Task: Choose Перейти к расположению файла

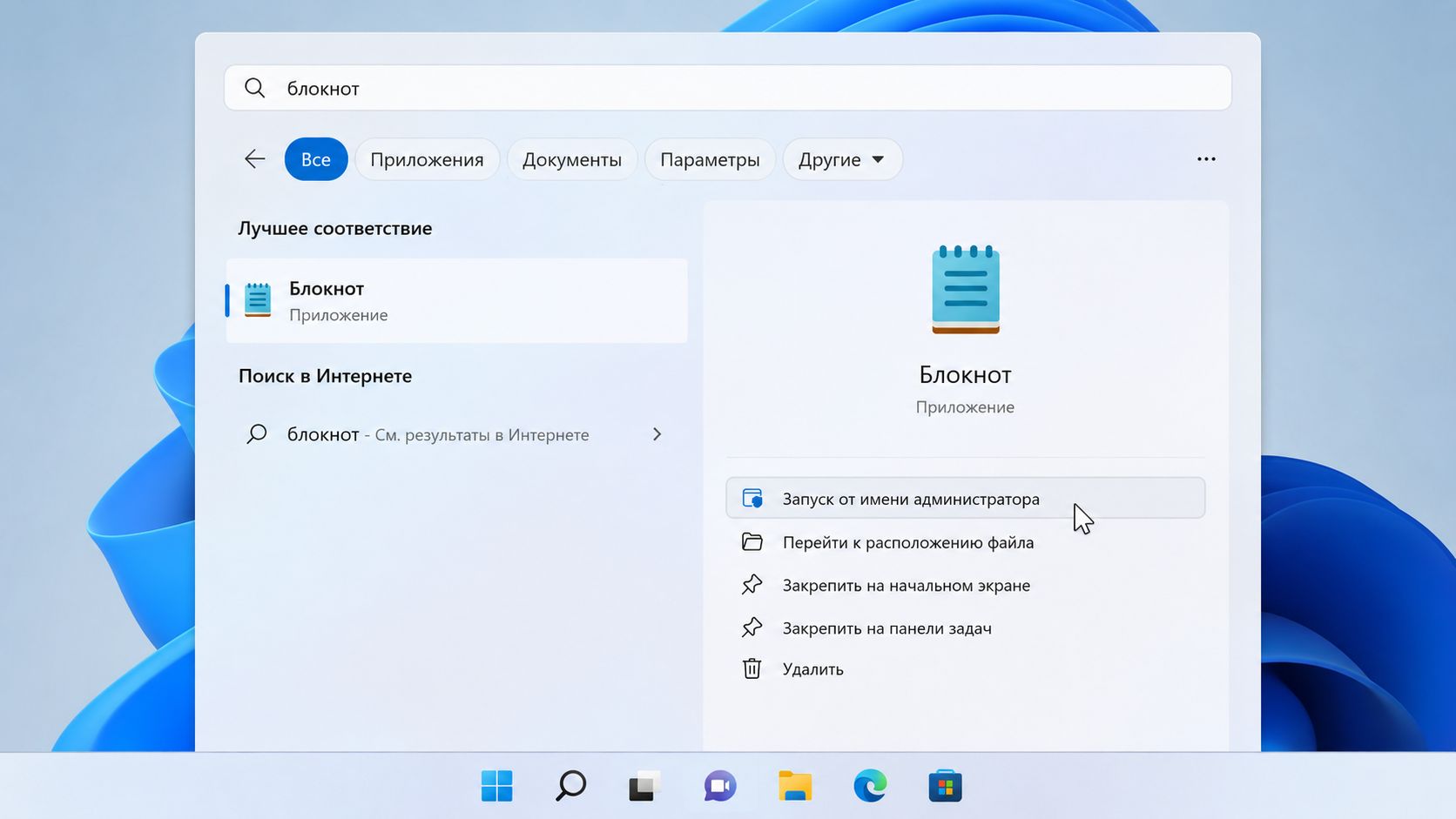Action: coord(965,542)
